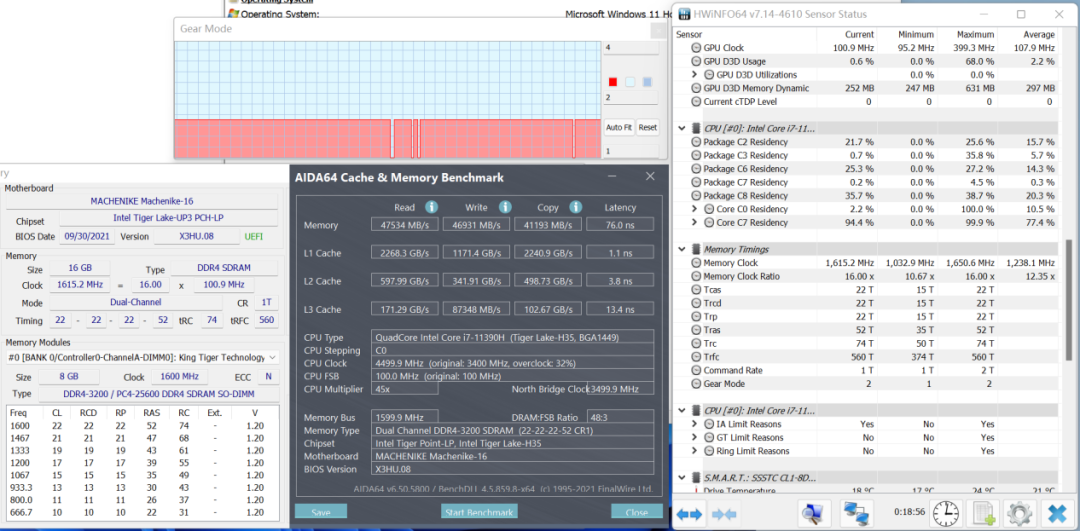Expand IA Limit Reasons row

[x=694, y=424]
